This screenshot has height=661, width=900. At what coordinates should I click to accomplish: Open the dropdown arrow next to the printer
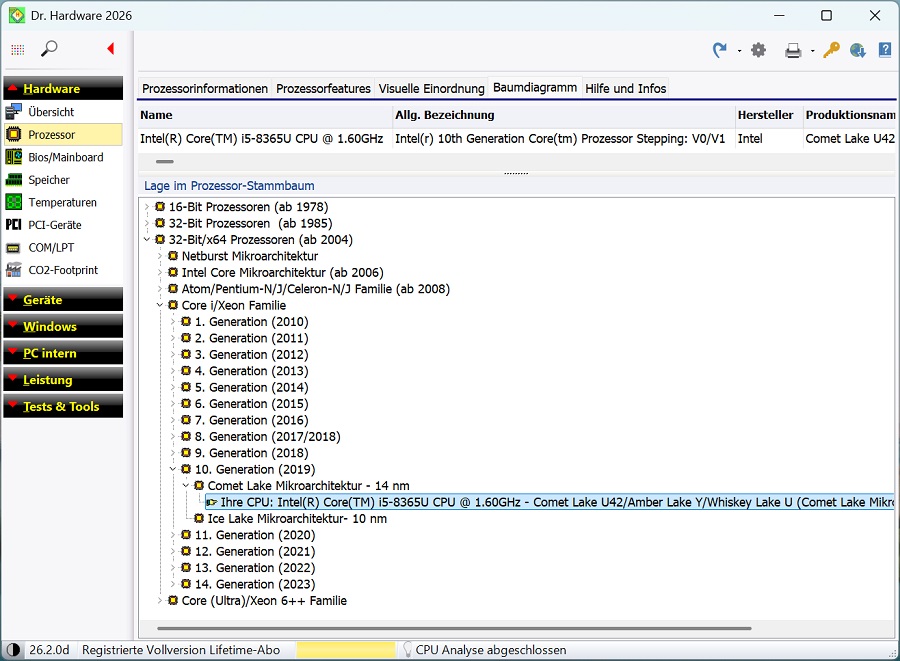[x=813, y=51]
